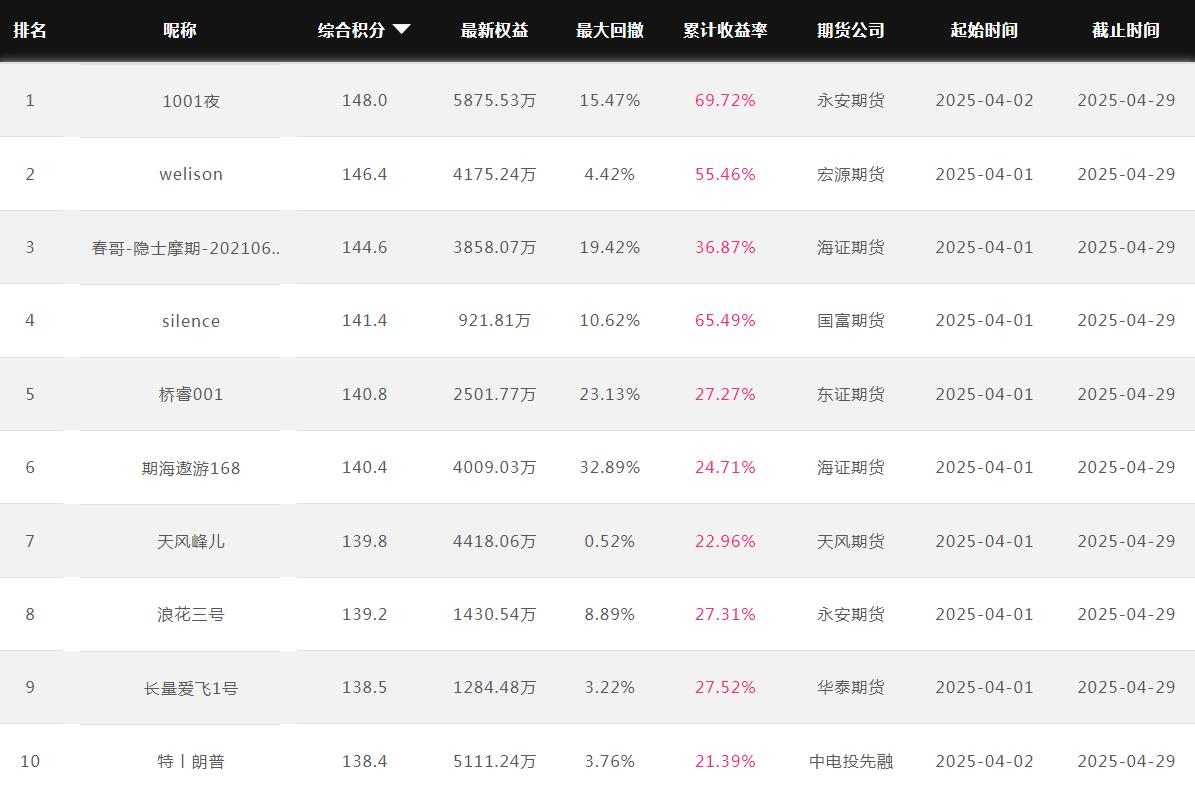Click the 累计收益率 column header

pos(725,30)
